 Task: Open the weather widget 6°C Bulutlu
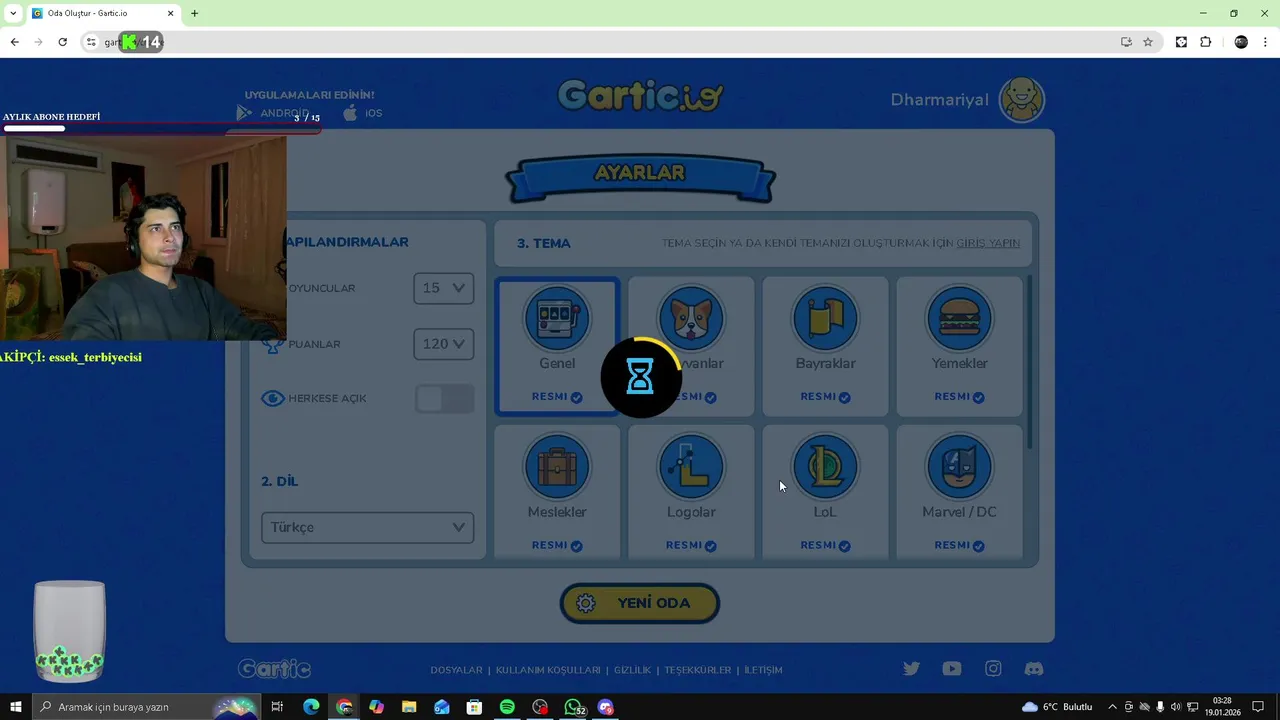[x=1057, y=707]
